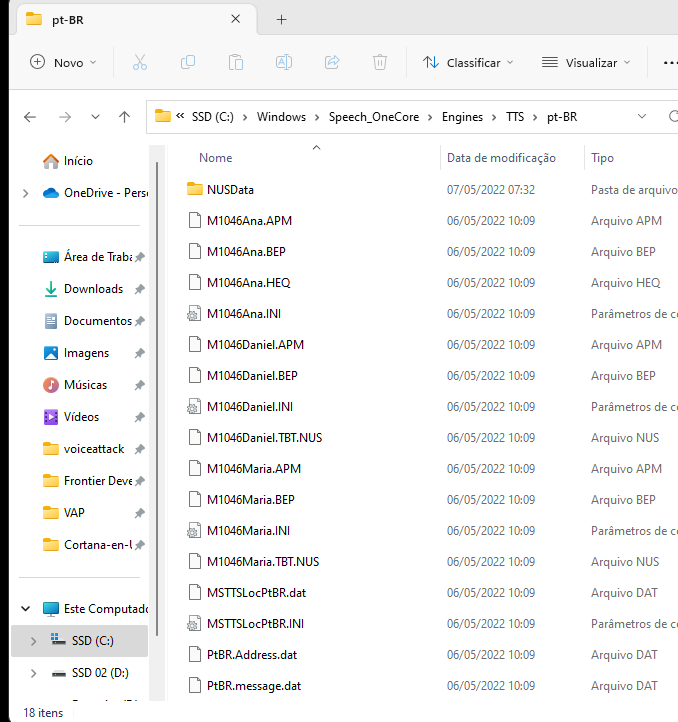Open Início in the navigation pane
The height and width of the screenshot is (722, 678).
tap(78, 161)
